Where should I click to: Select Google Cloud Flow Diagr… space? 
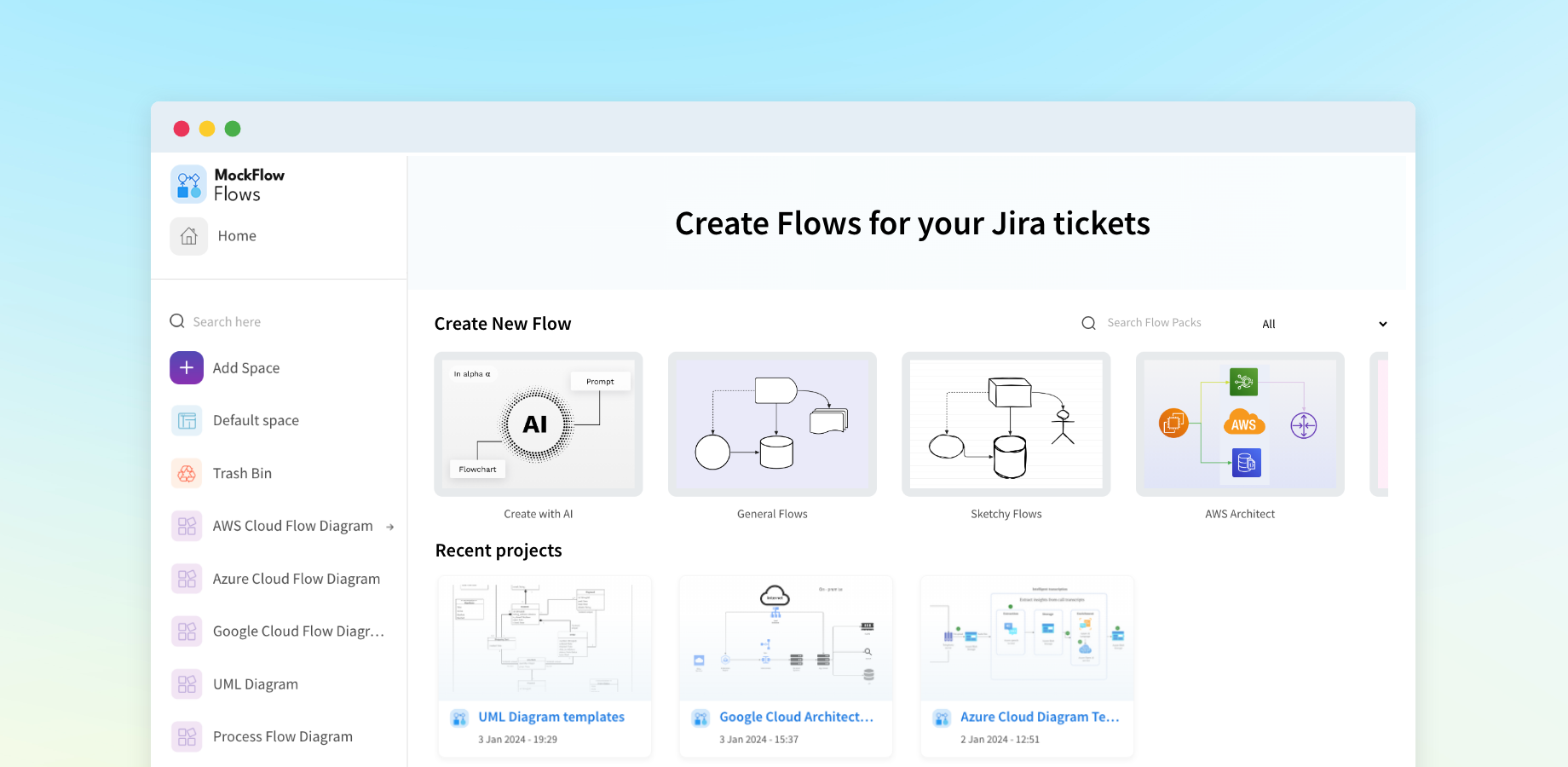(298, 631)
